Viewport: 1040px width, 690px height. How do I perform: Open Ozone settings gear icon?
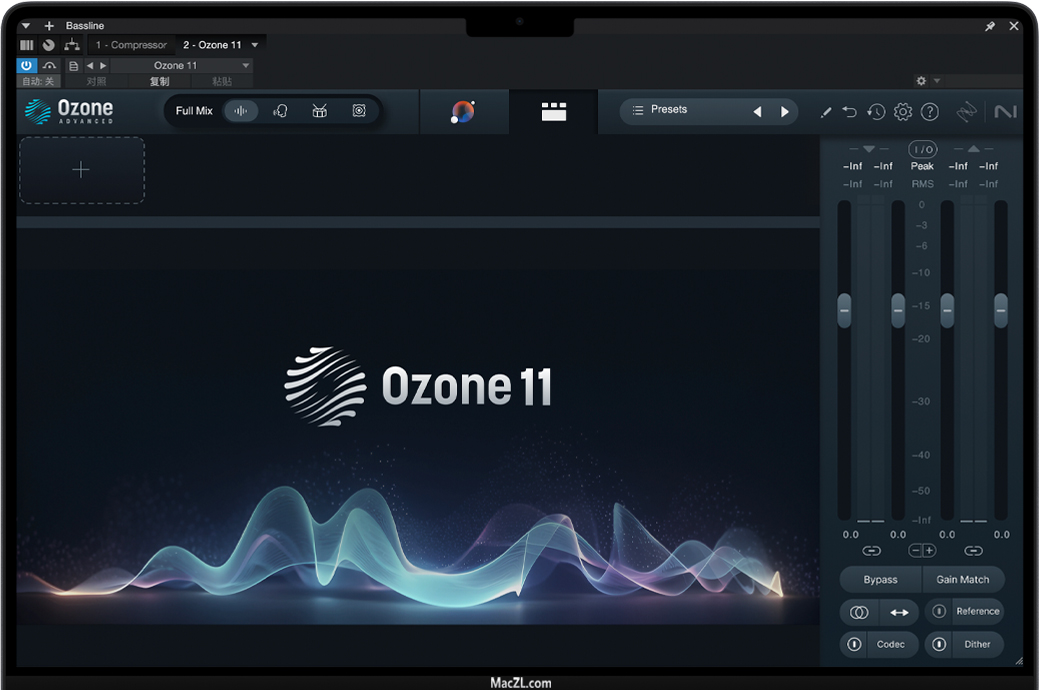pyautogui.click(x=903, y=112)
